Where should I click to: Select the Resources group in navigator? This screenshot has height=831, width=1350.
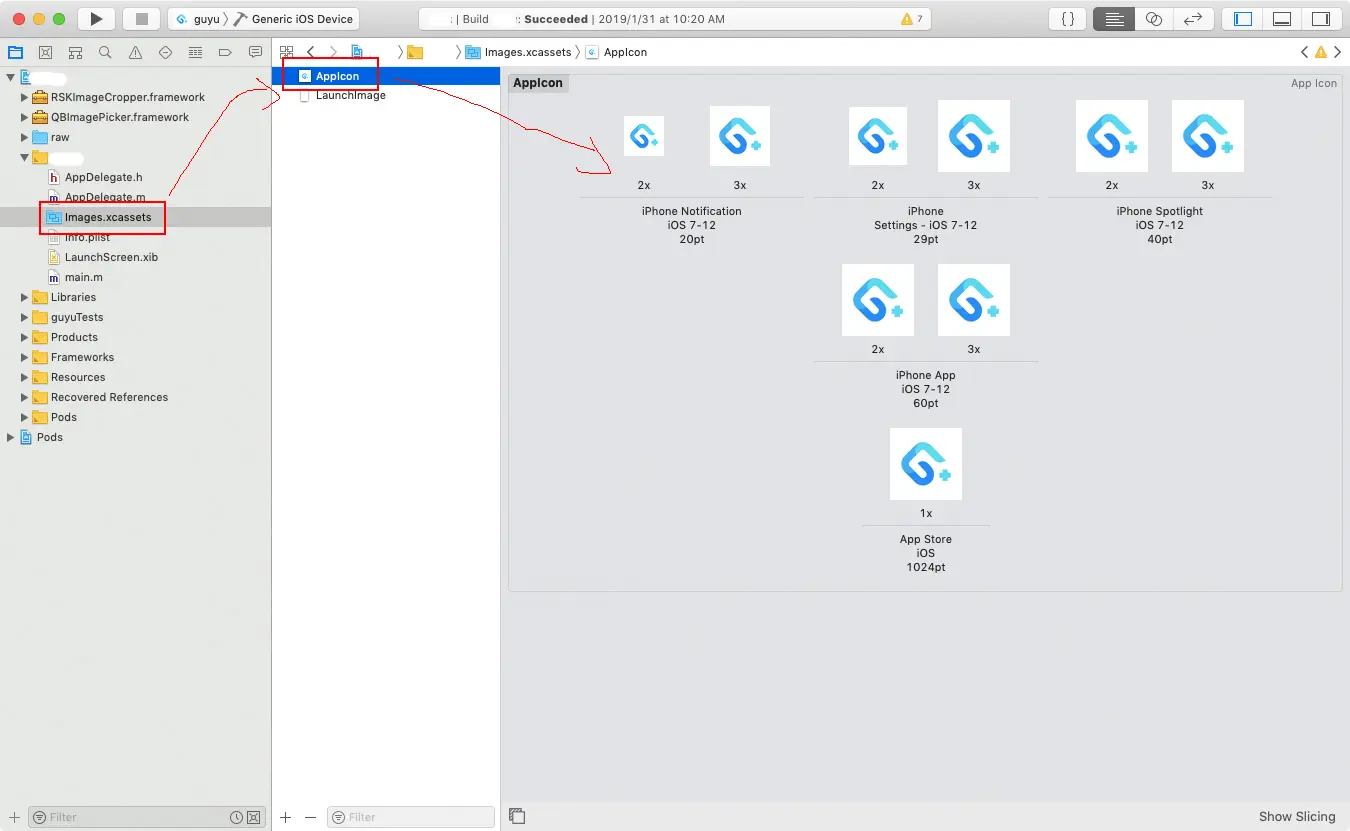click(x=78, y=377)
